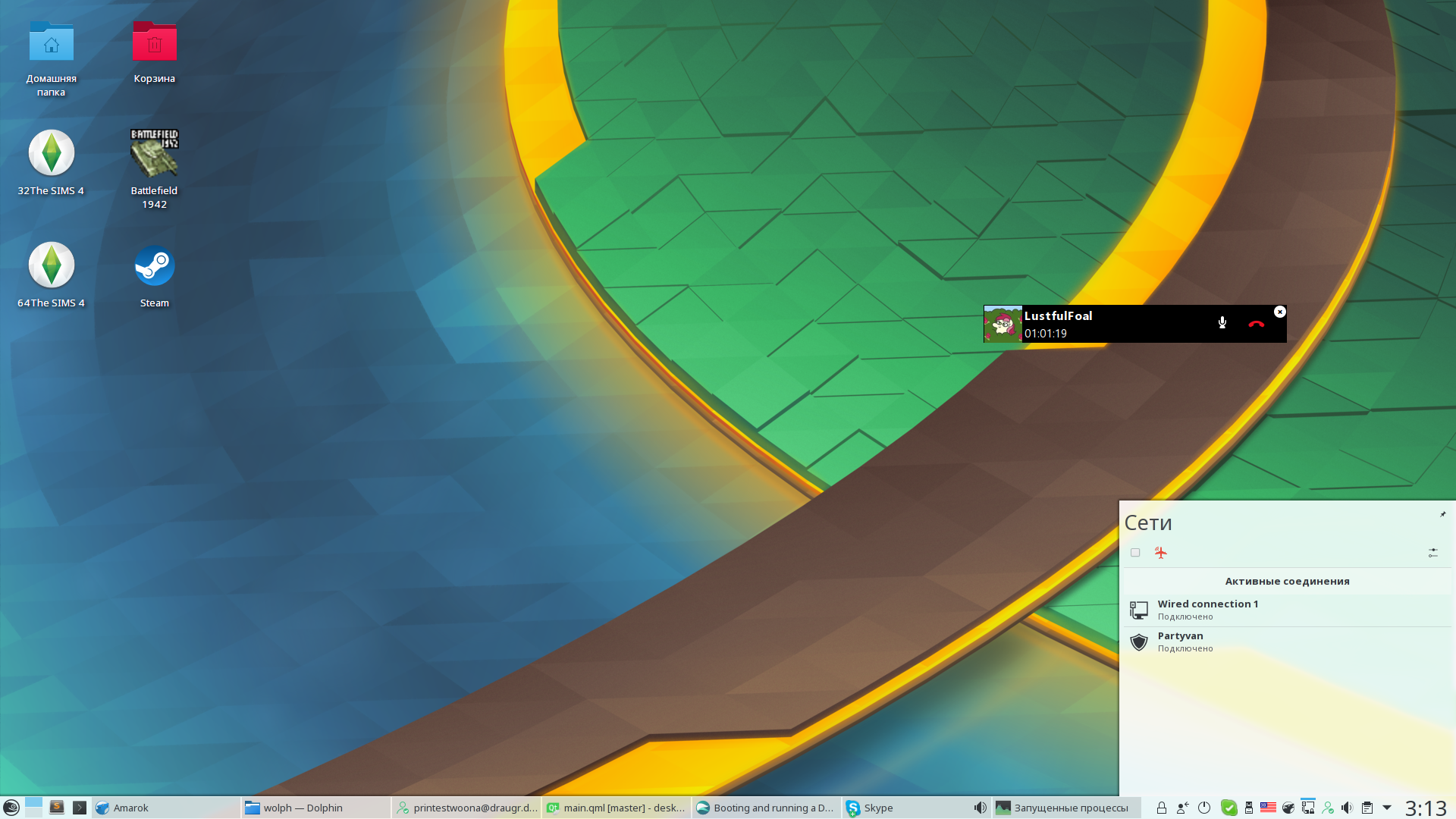Hang up the LustfulFoal call

tap(1257, 324)
